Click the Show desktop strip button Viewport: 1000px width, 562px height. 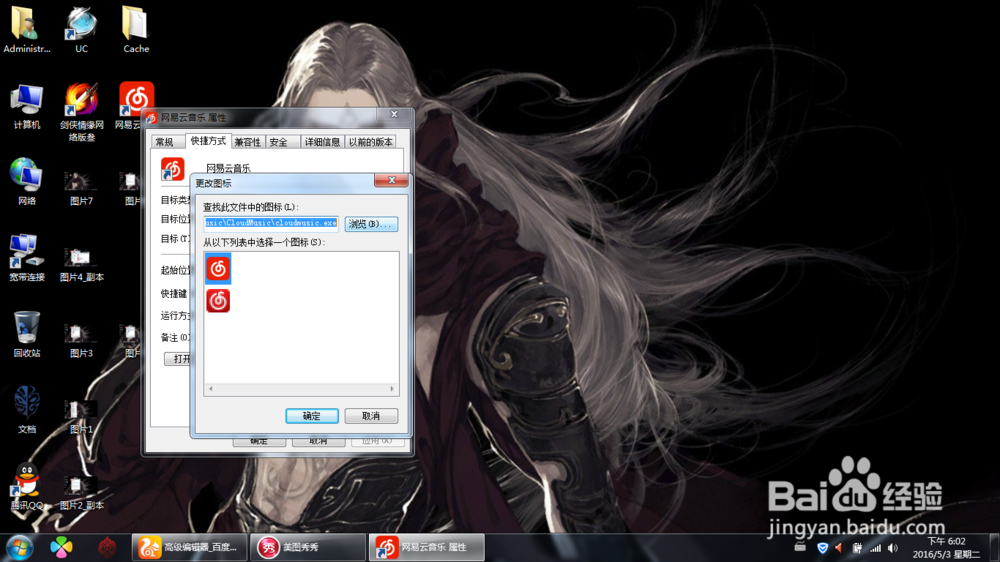tap(994, 548)
